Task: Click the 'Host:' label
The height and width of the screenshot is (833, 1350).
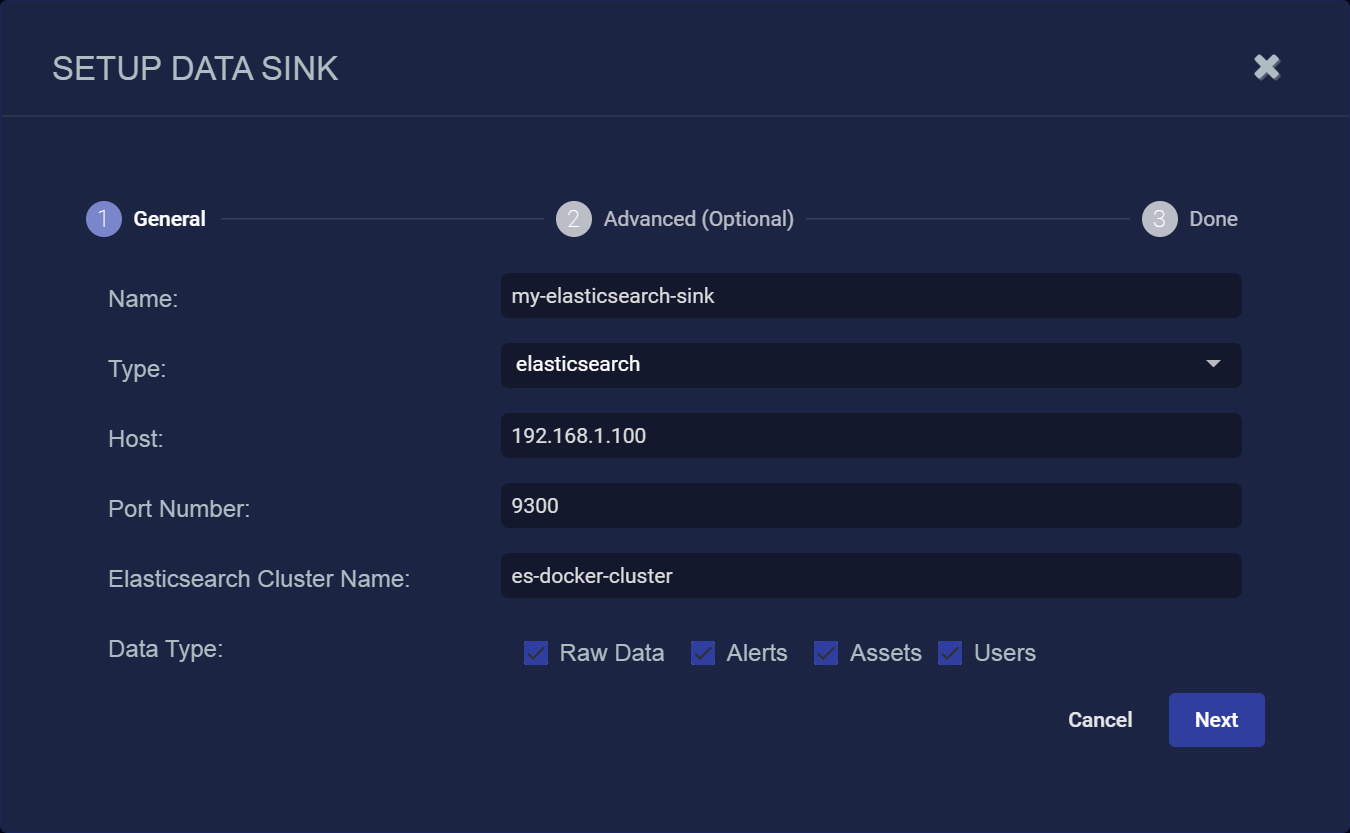Action: click(136, 439)
